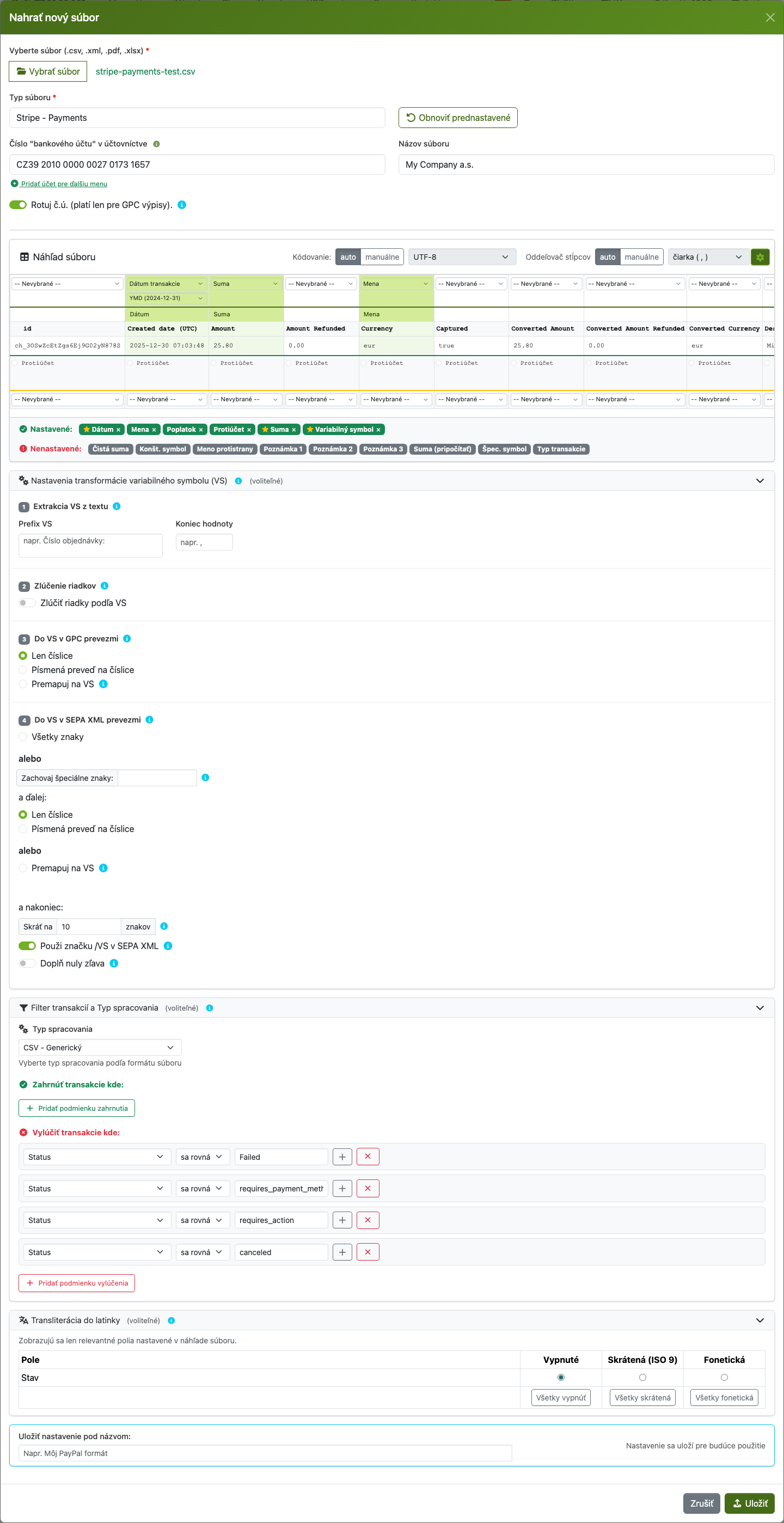Open 'CSV - Generický' processing type dropdown
The height and width of the screenshot is (1523, 784).
[99, 1048]
